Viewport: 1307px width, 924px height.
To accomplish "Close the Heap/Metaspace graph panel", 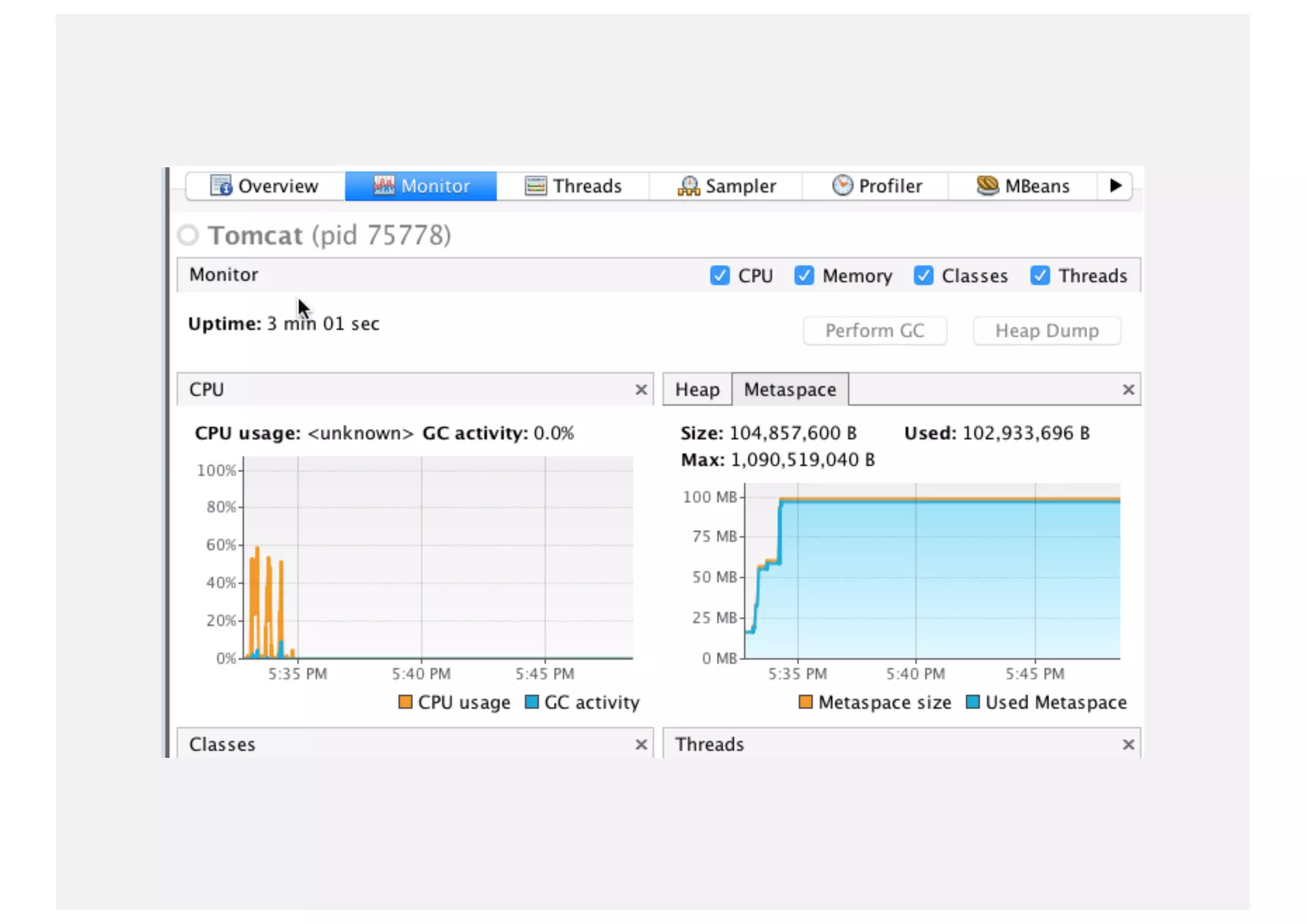I will (1128, 390).
